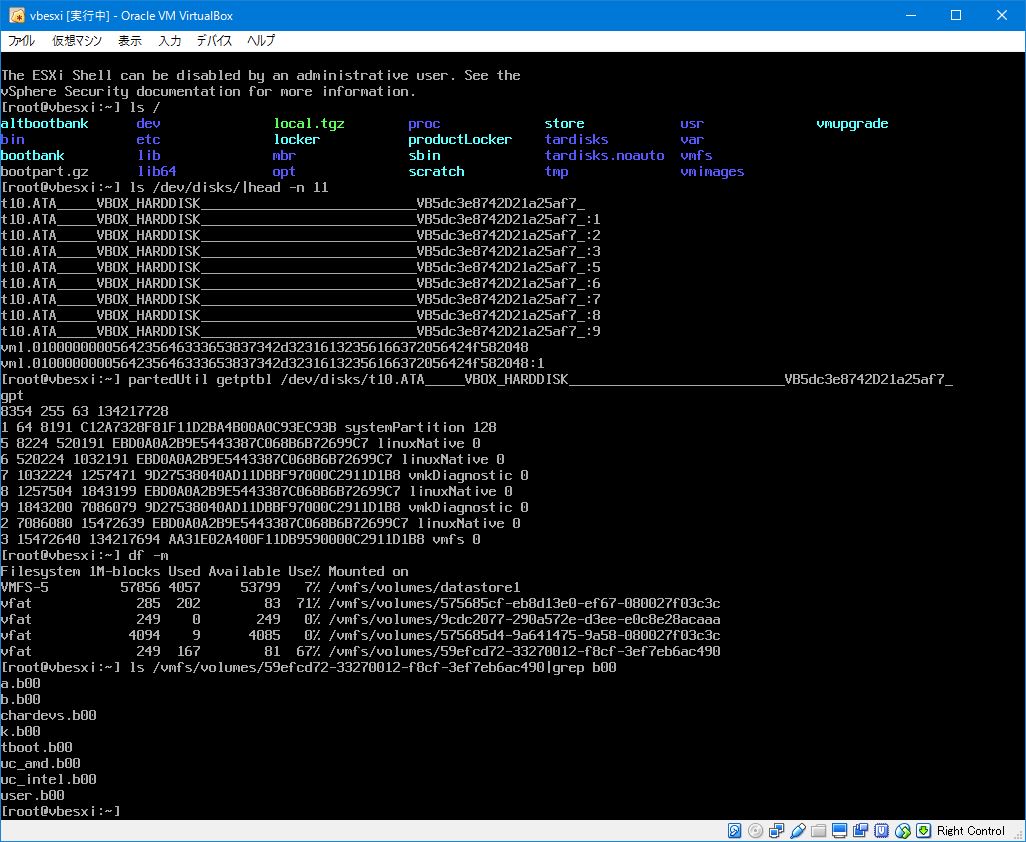Click the 'grep b00' text in command
Image resolution: width=1026 pixels, height=842 pixels.
pyautogui.click(x=585, y=667)
